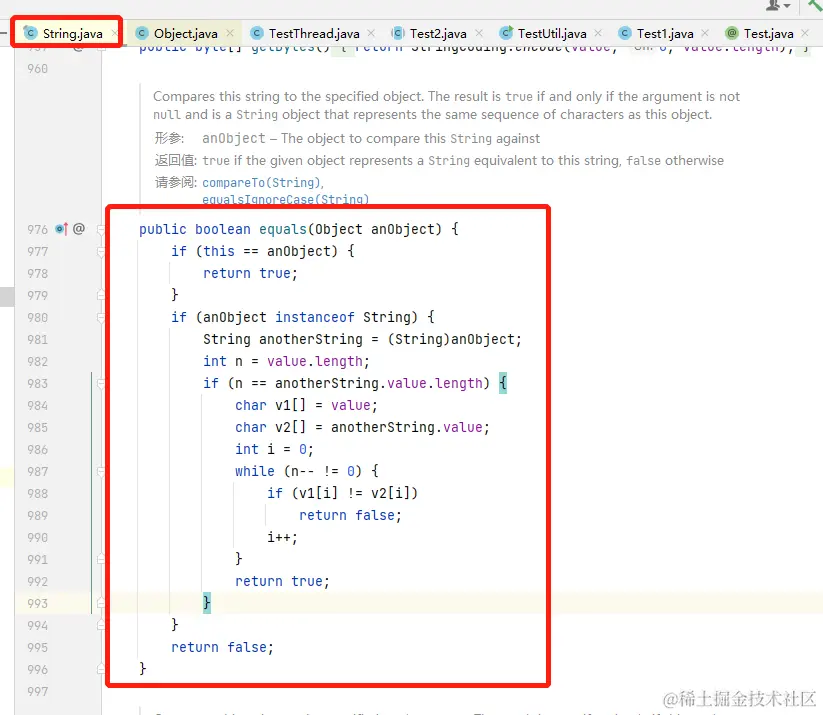Click 'return false;' on line 989
The height and width of the screenshot is (715, 823).
tap(350, 516)
